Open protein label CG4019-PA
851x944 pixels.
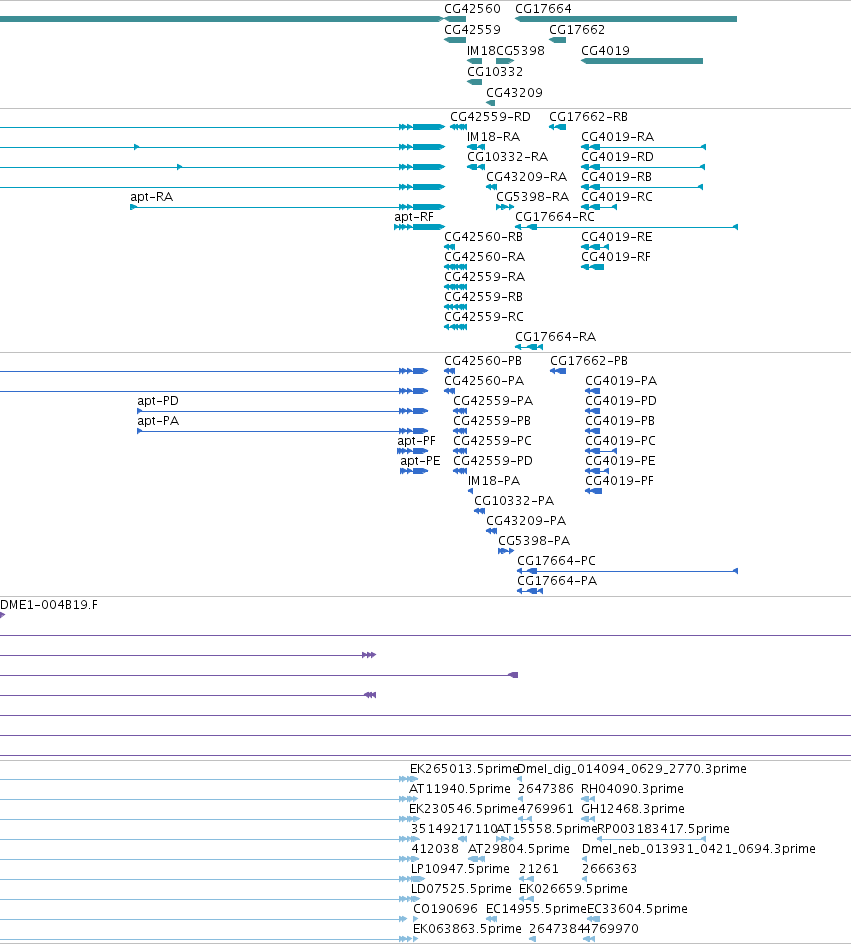(621, 381)
